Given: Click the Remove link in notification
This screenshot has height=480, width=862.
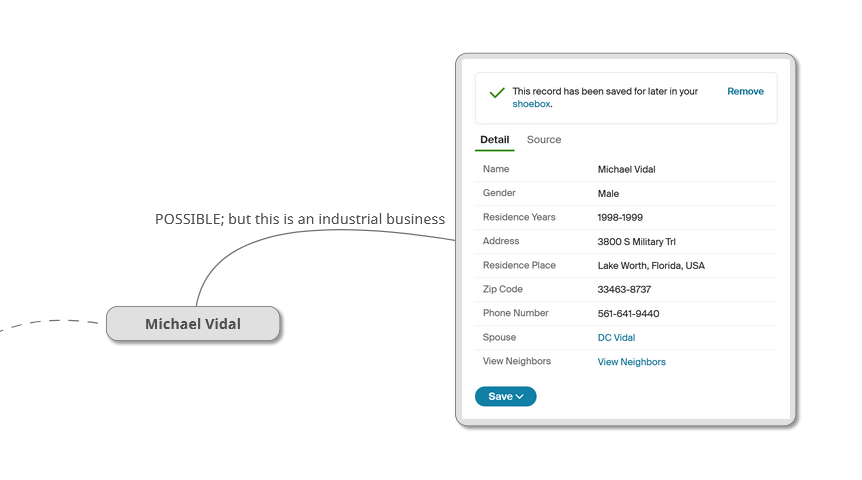Looking at the screenshot, I should 745,91.
